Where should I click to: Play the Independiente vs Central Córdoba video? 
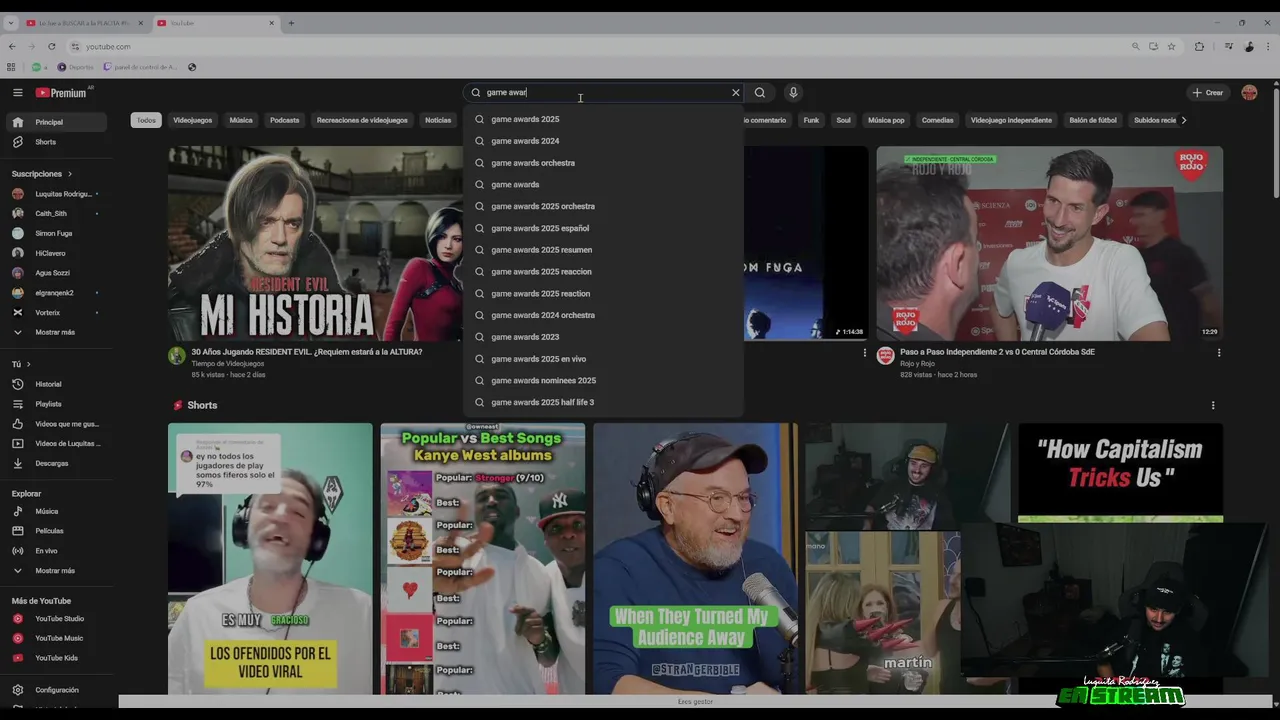click(x=1049, y=243)
